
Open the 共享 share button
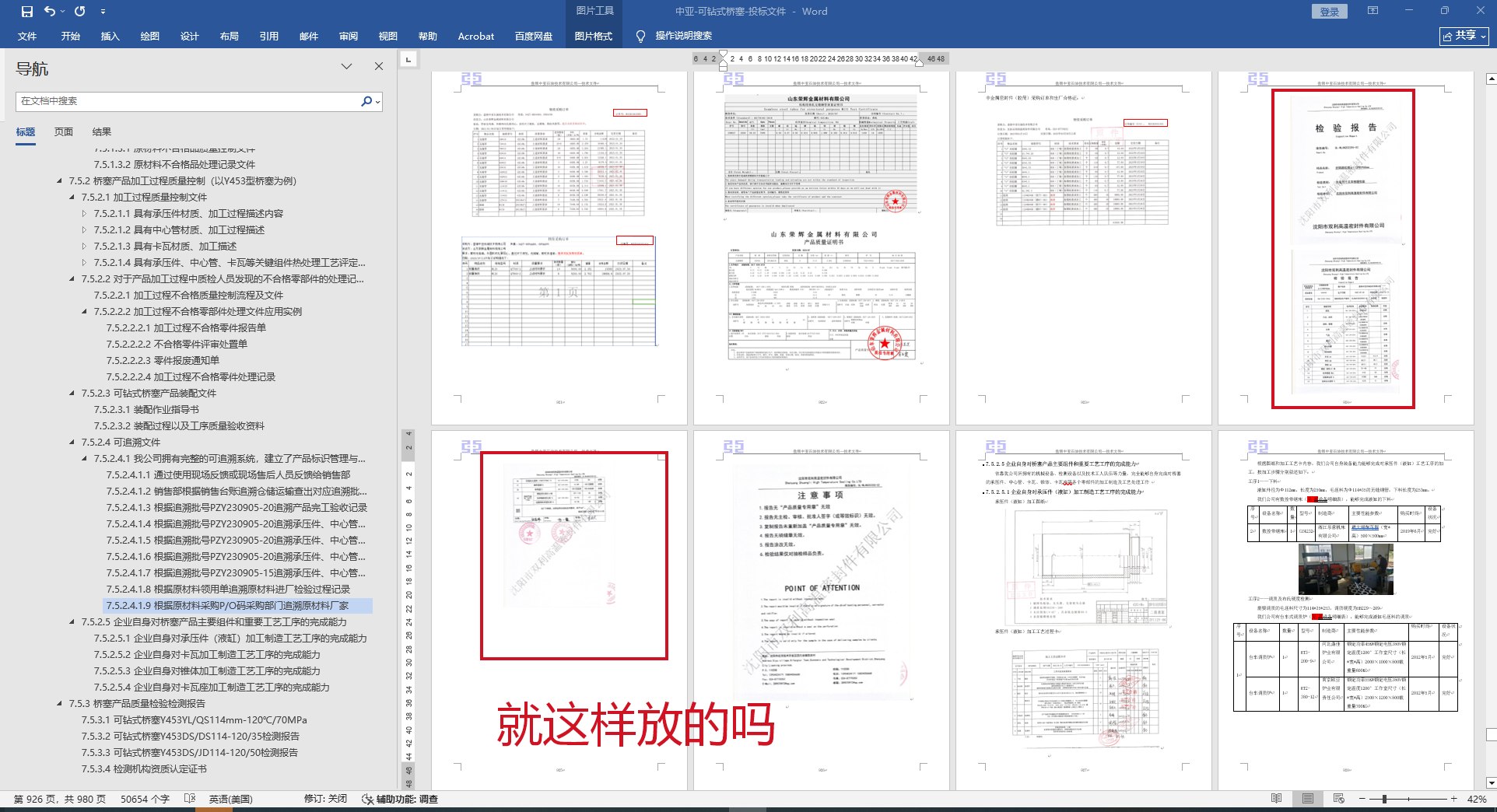(x=1465, y=36)
